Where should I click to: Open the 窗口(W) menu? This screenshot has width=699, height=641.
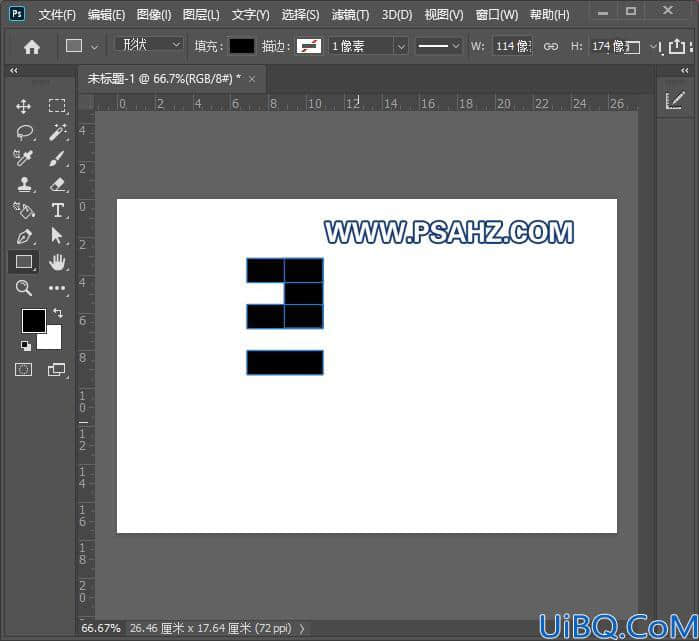click(x=497, y=15)
